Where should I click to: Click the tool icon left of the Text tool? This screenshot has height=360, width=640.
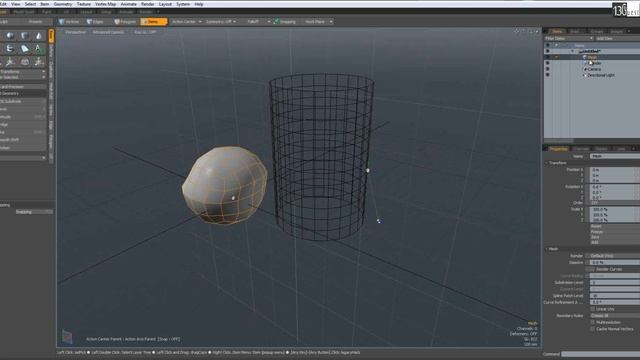[x=24, y=49]
